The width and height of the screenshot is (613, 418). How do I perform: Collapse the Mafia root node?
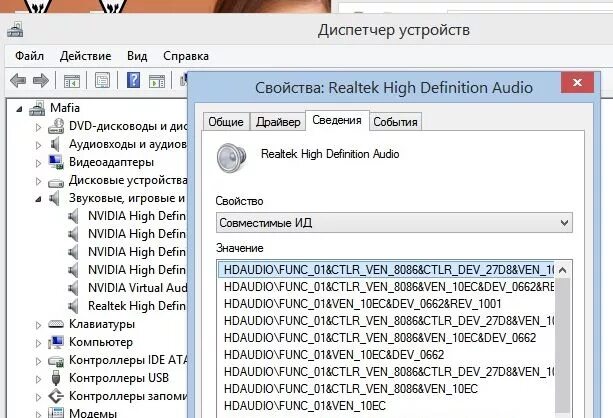click(x=19, y=109)
